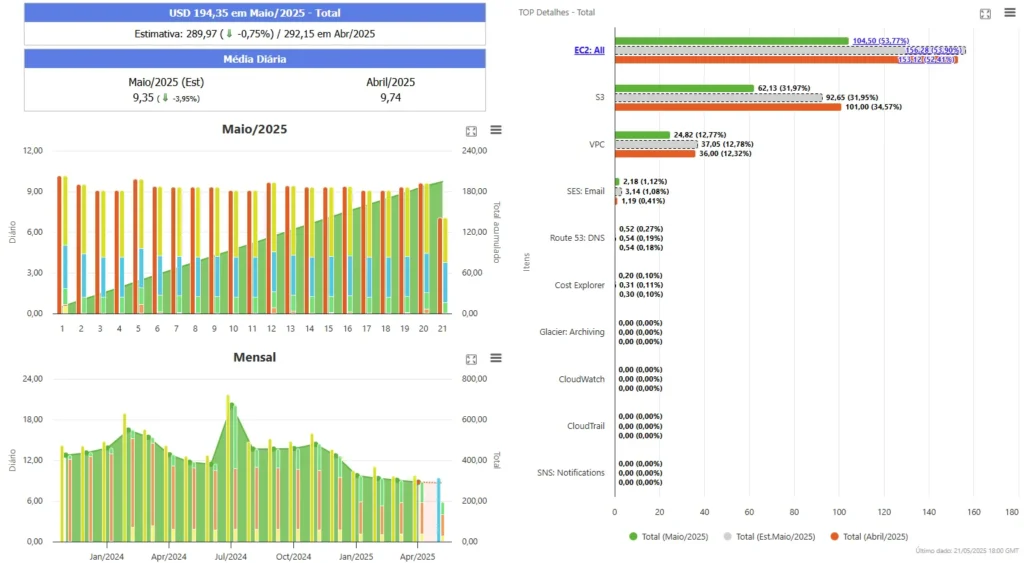Expand the Maio/2025 chart to fullscreen
Viewport: 1024px width, 563px height.
(x=471, y=131)
